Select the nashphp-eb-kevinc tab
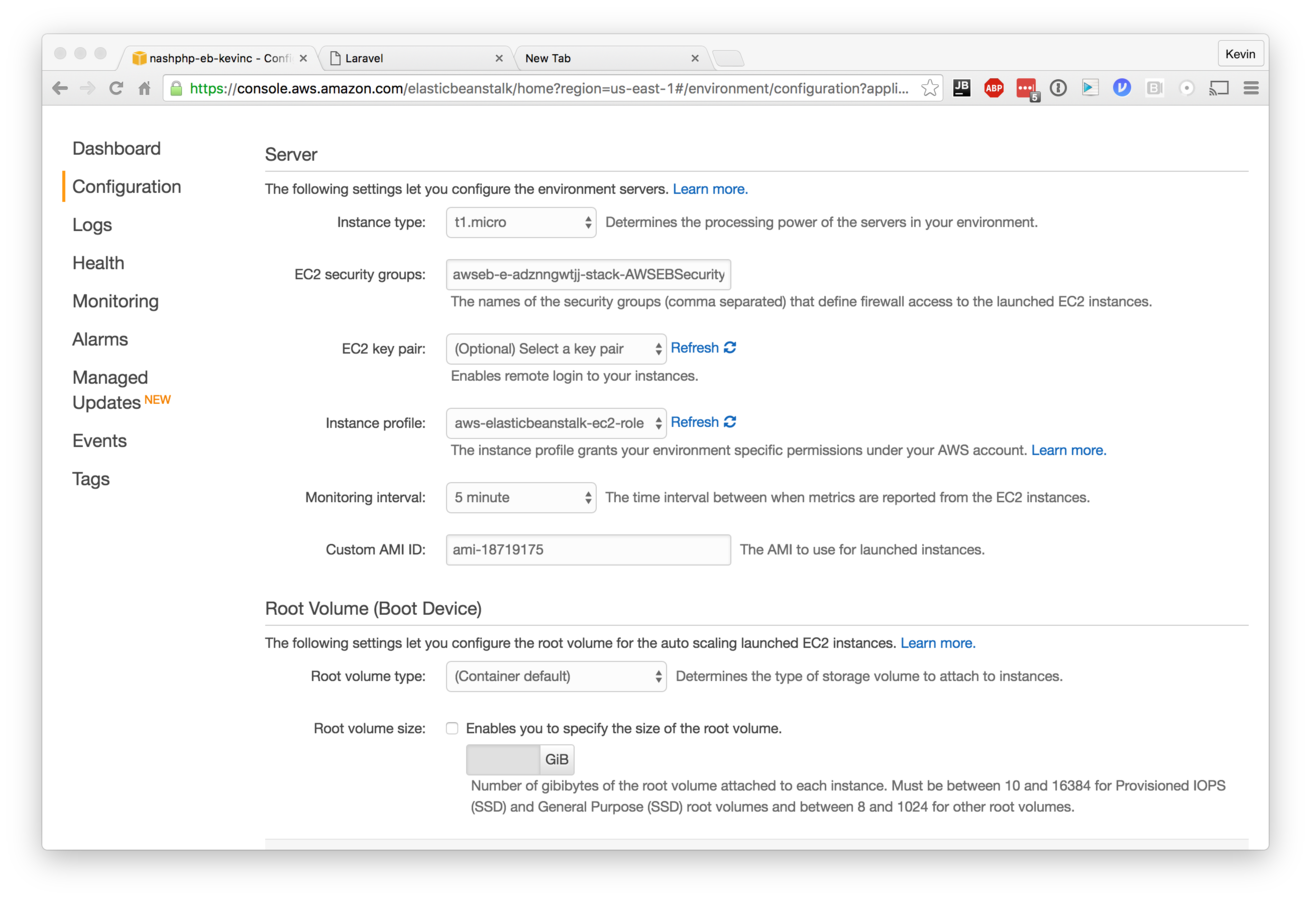The image size is (1311, 900). coord(220,58)
